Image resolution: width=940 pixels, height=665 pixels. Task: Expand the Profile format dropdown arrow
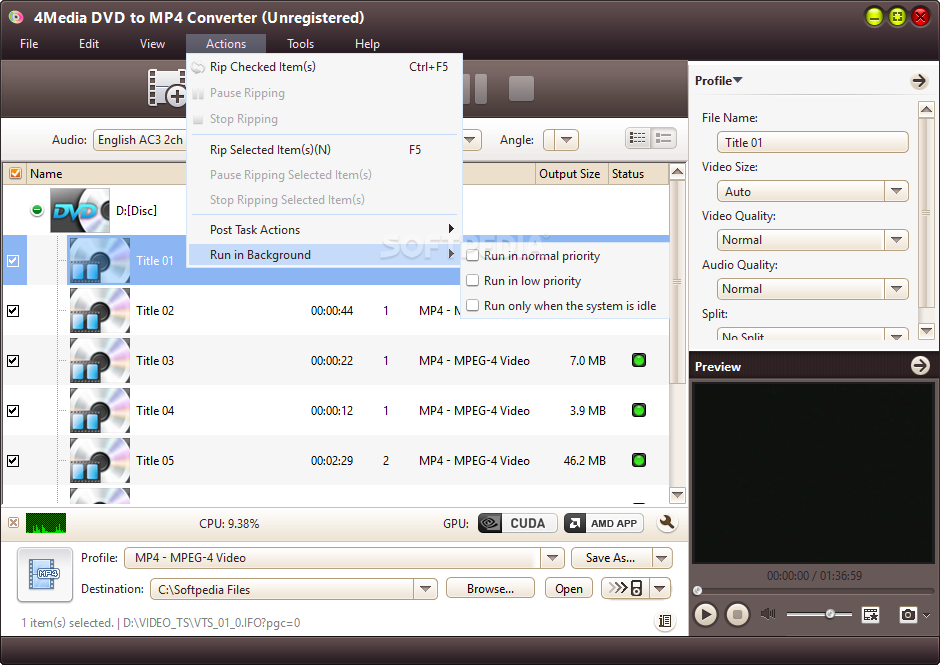(552, 558)
